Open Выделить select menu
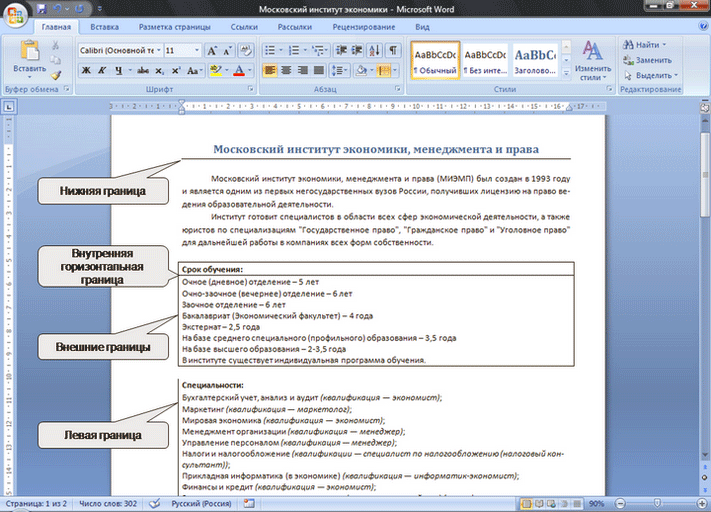Viewport: 711px width, 512px height. pyautogui.click(x=651, y=75)
